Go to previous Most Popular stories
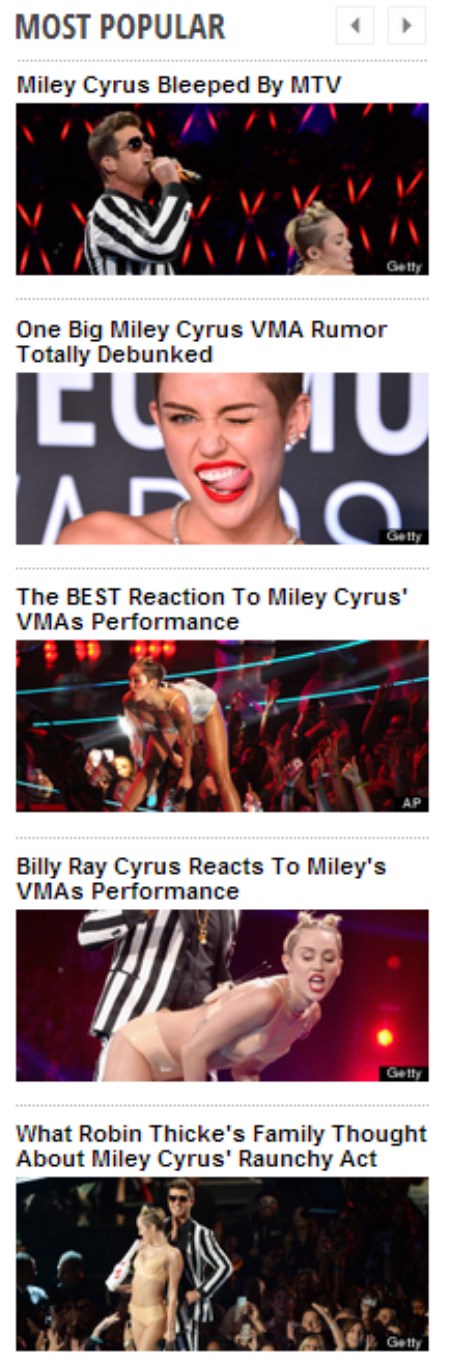The image size is (450, 1362). 355,26
